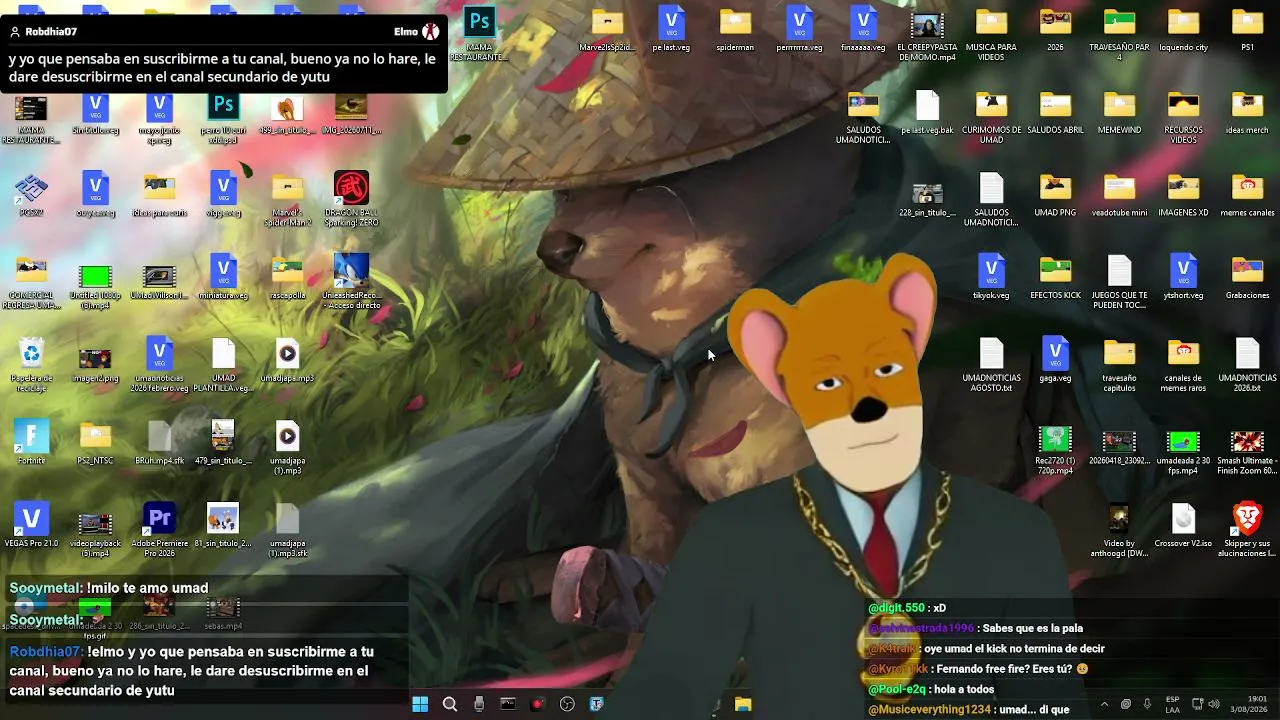Click the microphone icon in system tray
Viewport: 1280px width, 720px height.
point(1147,704)
